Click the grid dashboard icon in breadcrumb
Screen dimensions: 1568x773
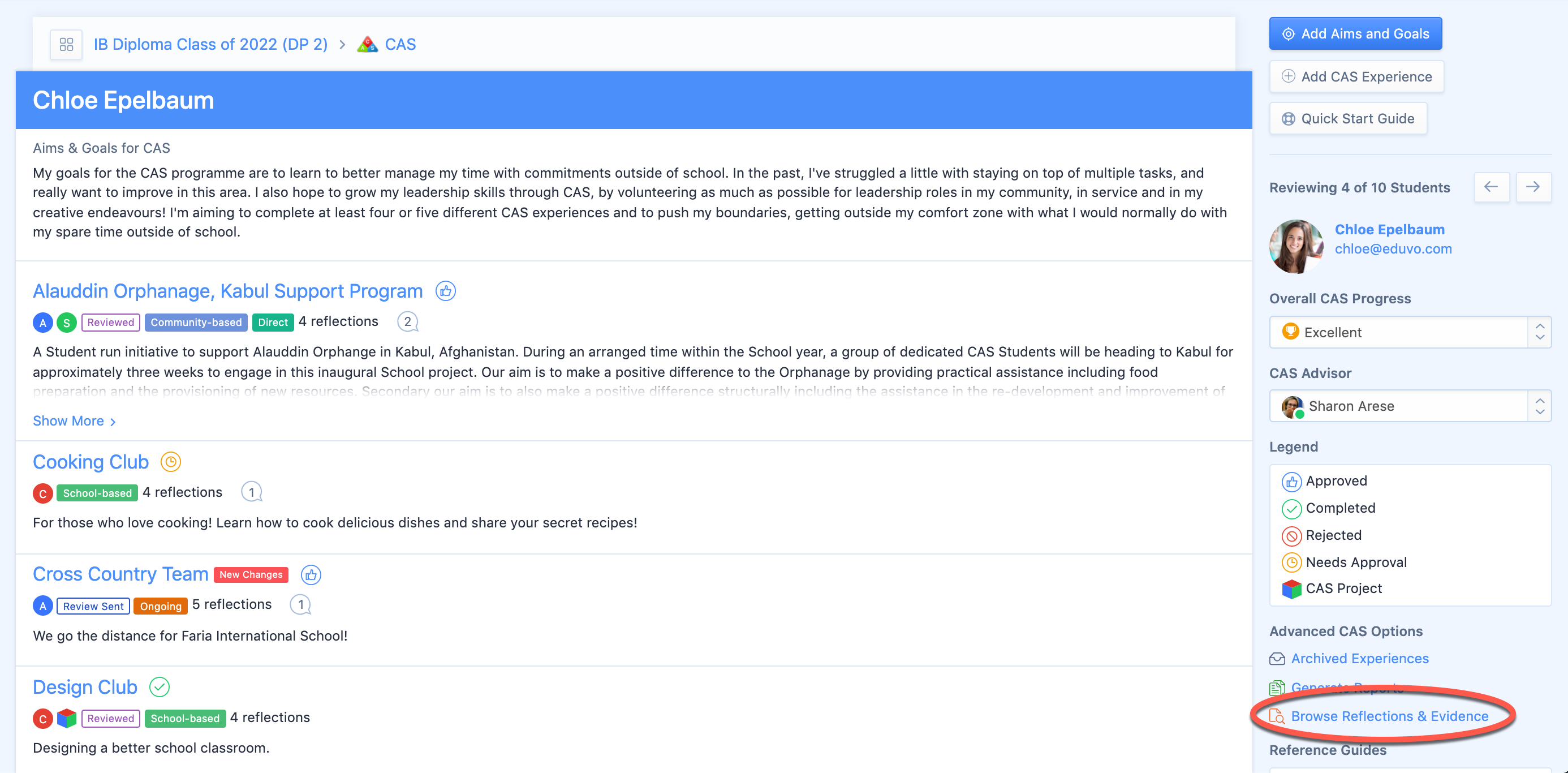[66, 45]
